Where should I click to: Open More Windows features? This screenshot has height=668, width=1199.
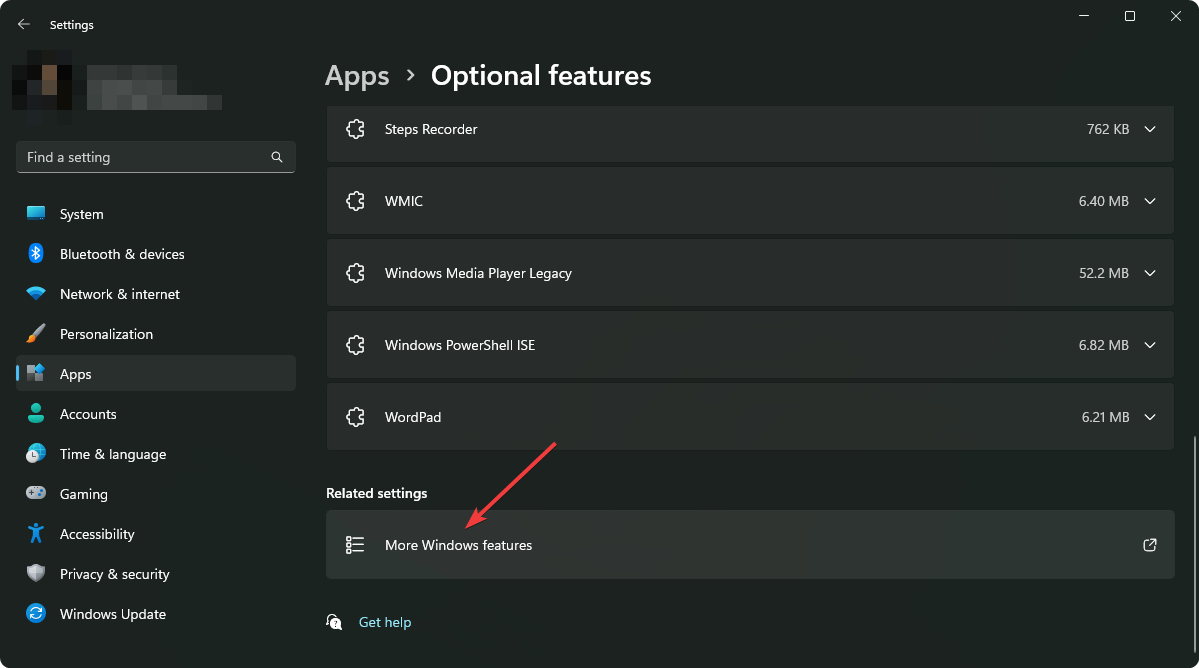coord(750,544)
